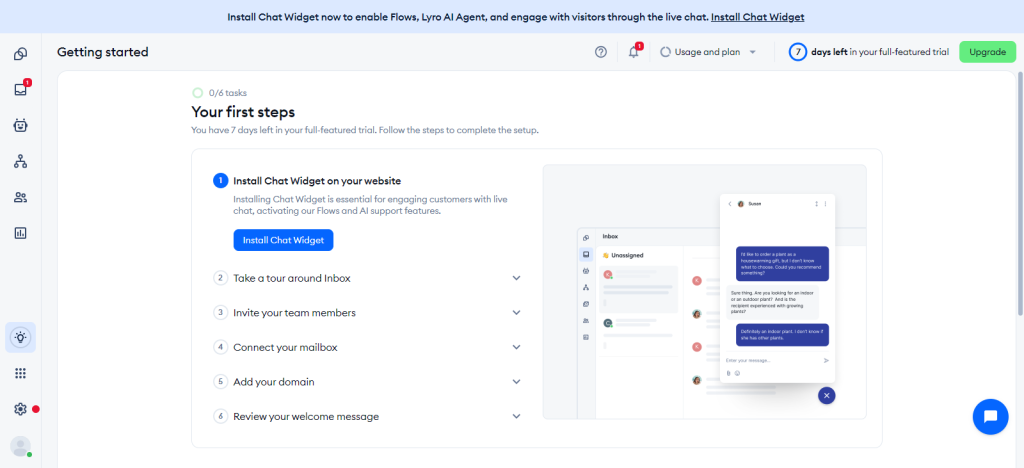The height and width of the screenshot is (468, 1024).
Task: Click the 7 days left trial counter
Action: (797, 52)
